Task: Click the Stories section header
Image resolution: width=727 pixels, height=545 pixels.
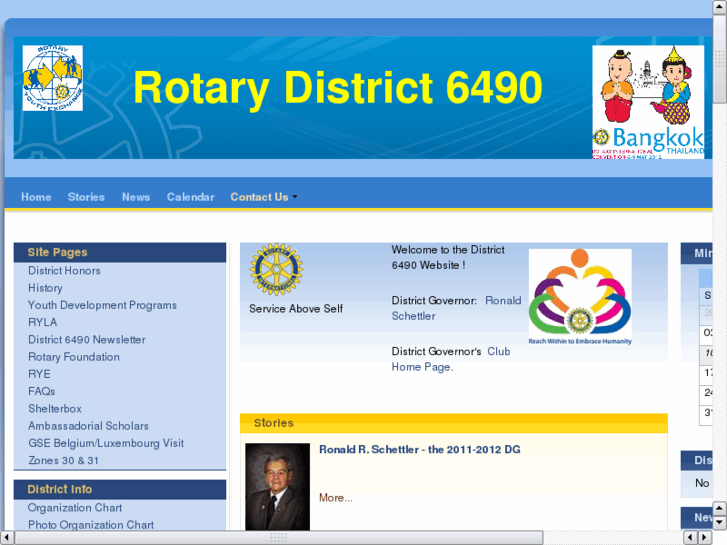Action: (x=454, y=423)
